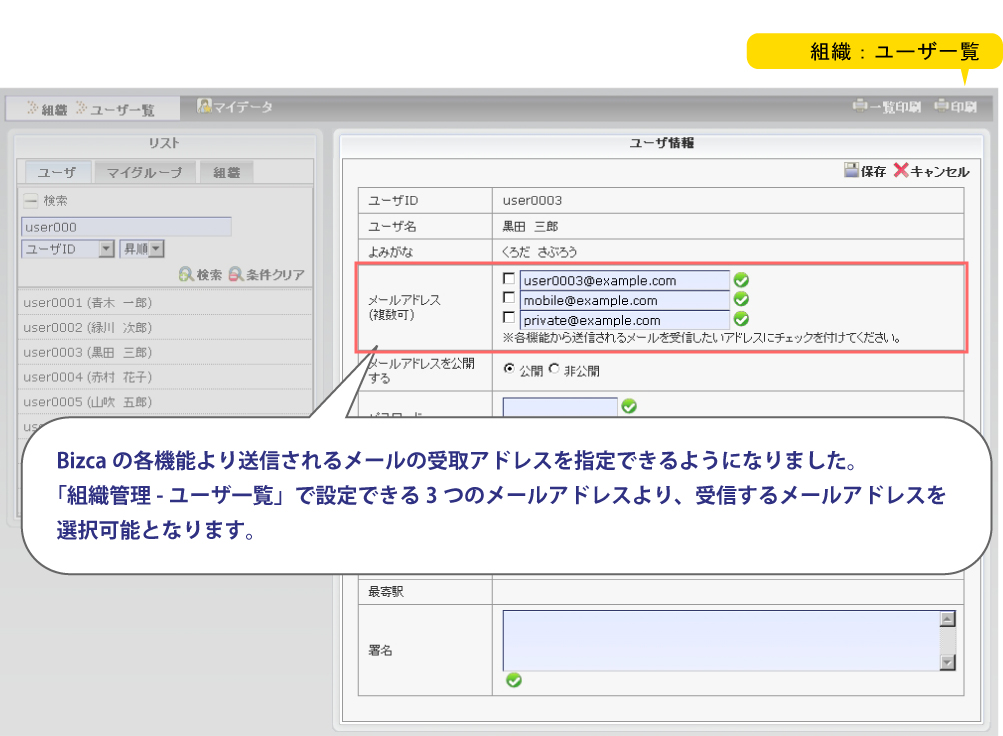Click the 検索 search button
1003x736 pixels.
pyautogui.click(x=200, y=274)
